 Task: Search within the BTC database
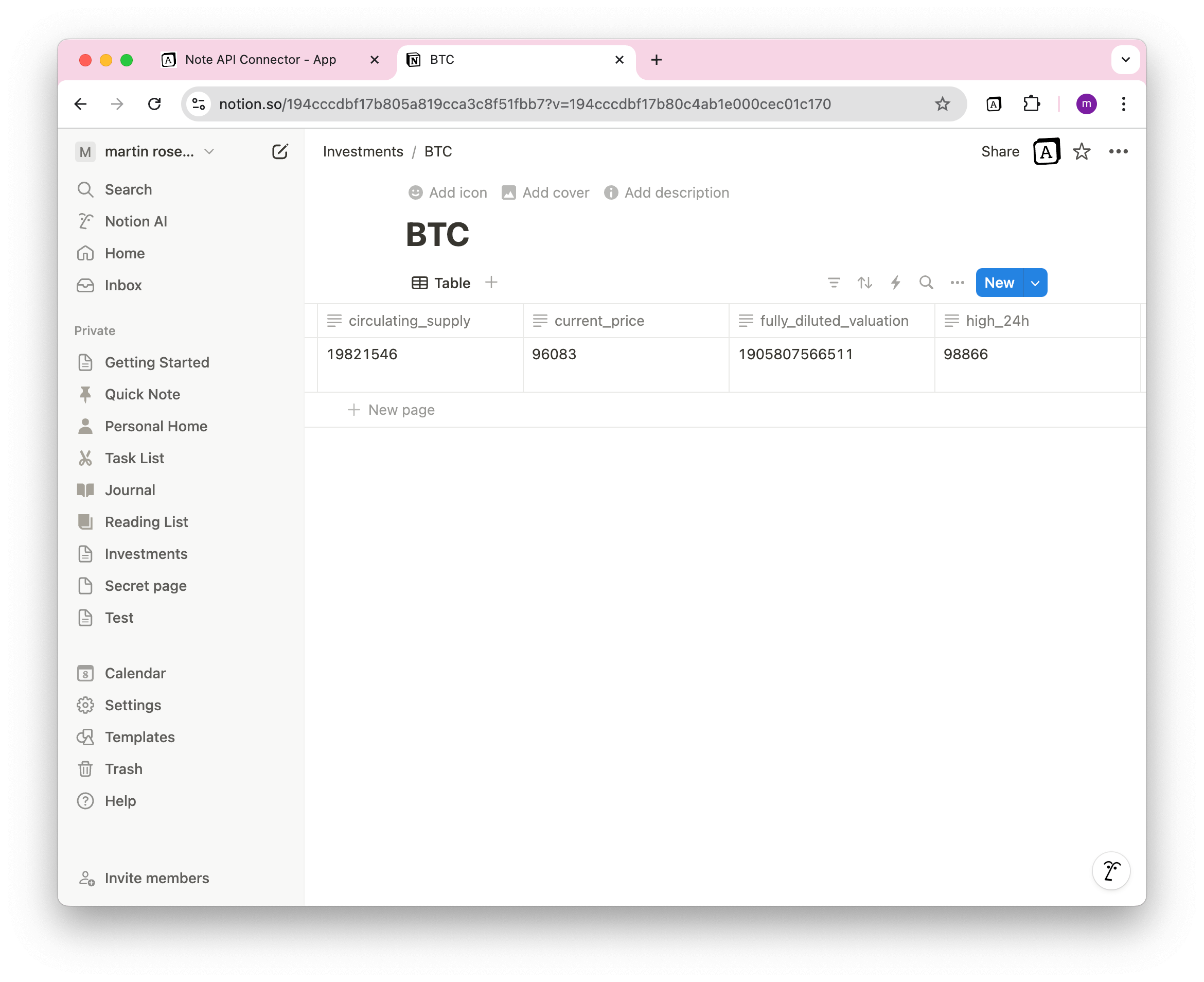[926, 282]
